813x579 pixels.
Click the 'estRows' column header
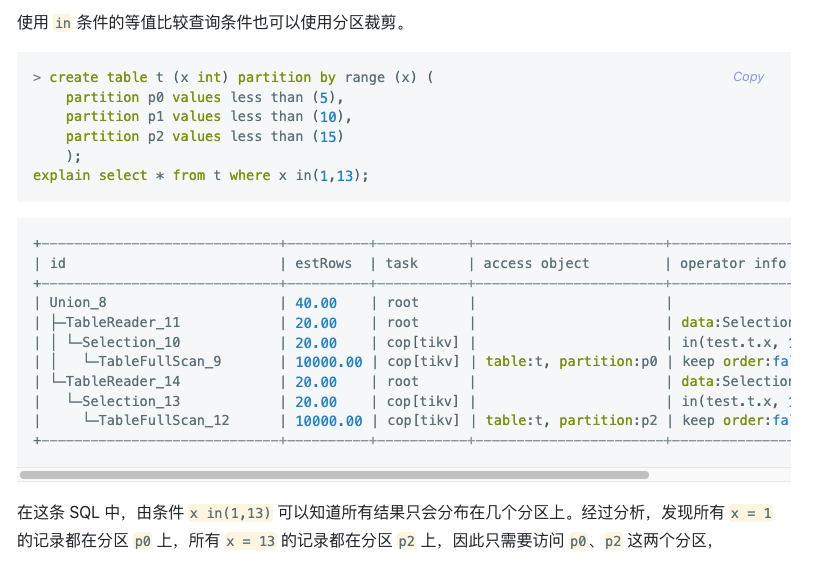click(x=323, y=263)
